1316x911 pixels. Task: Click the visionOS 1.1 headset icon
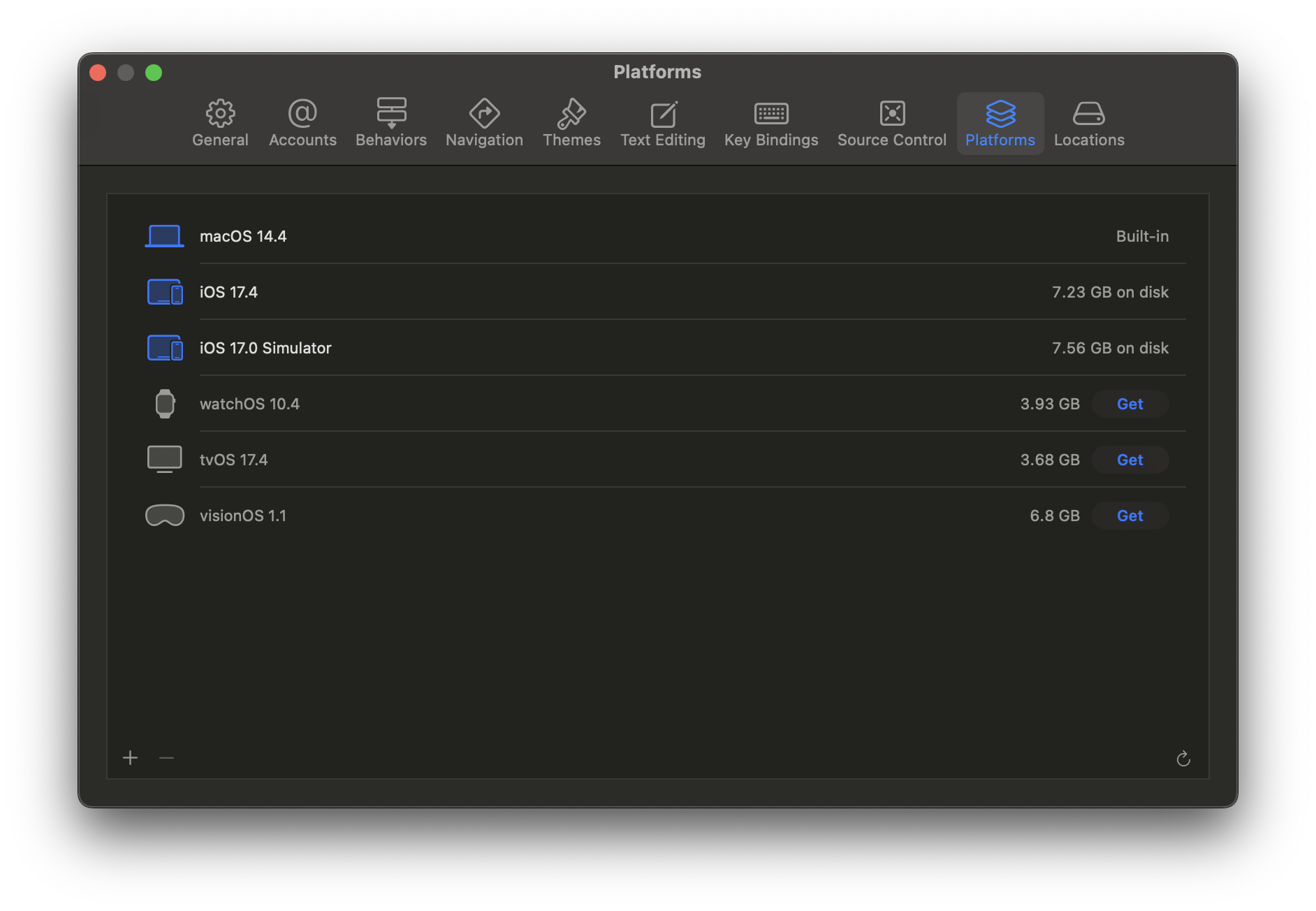pyautogui.click(x=165, y=516)
